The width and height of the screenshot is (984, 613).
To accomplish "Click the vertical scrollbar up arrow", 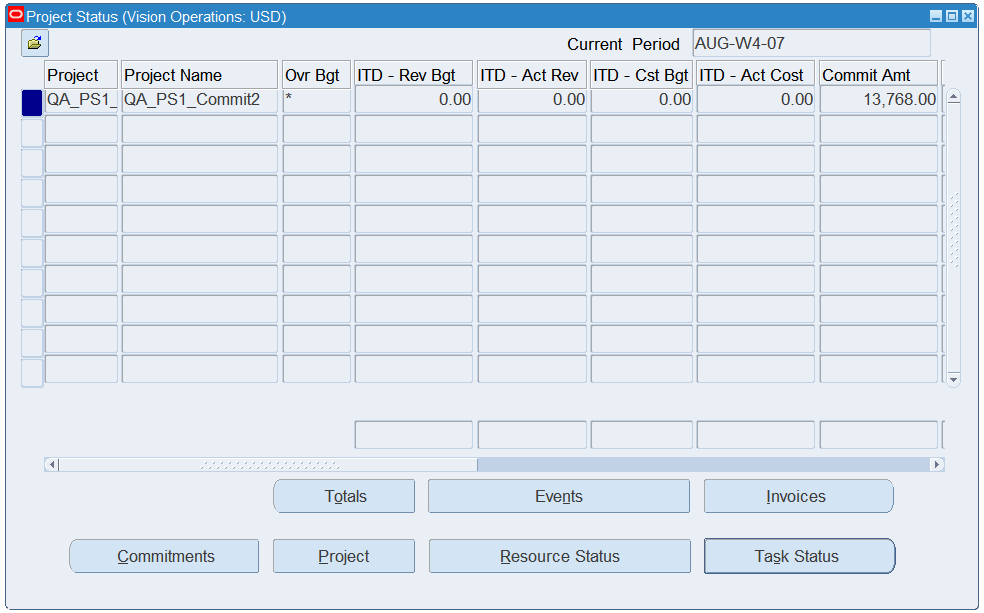I will [953, 97].
